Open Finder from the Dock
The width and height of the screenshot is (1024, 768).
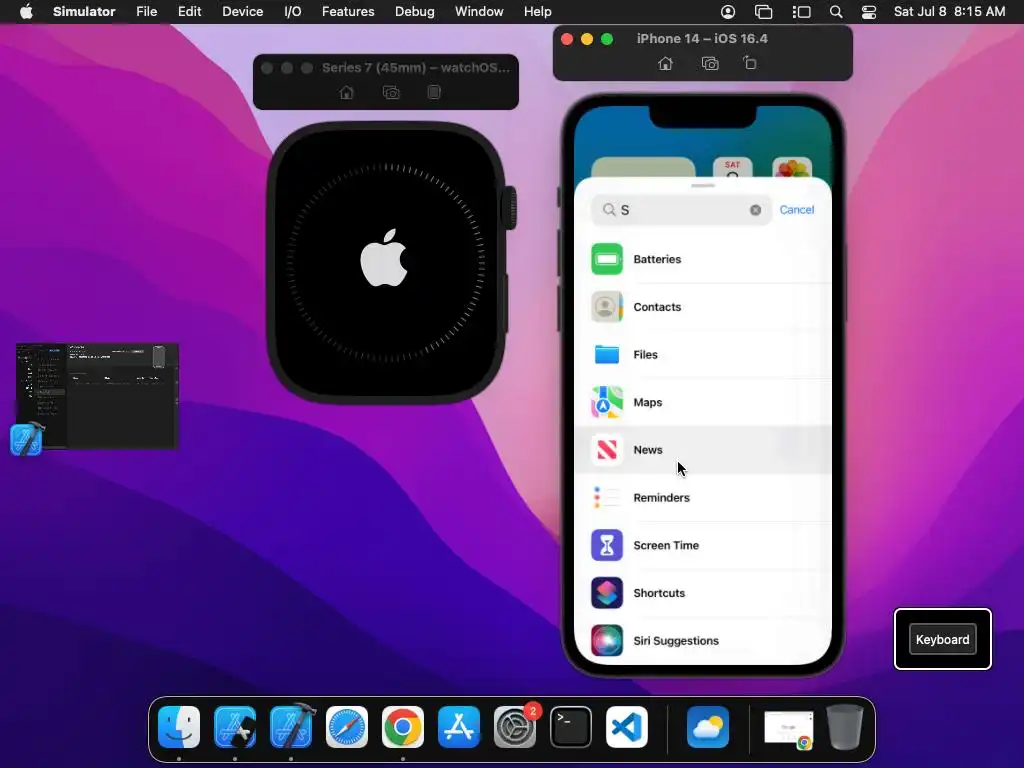pos(179,727)
